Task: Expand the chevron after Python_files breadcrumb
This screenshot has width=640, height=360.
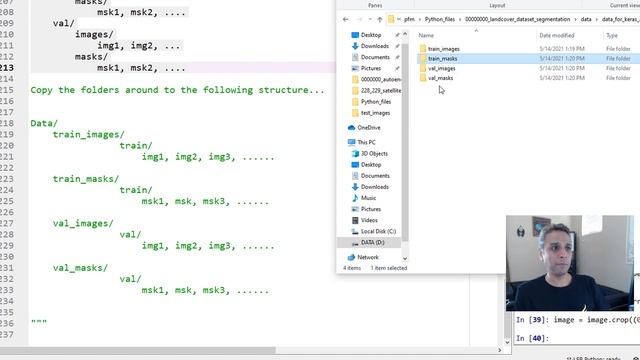Action: 460,19
